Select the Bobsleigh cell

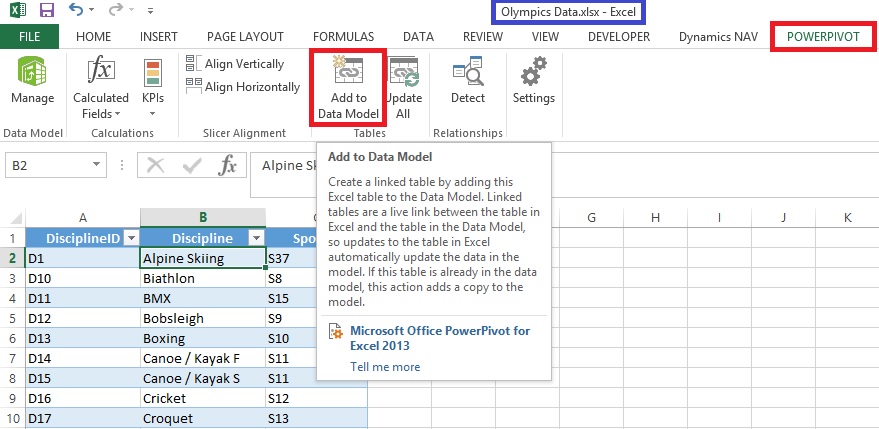coord(203,319)
